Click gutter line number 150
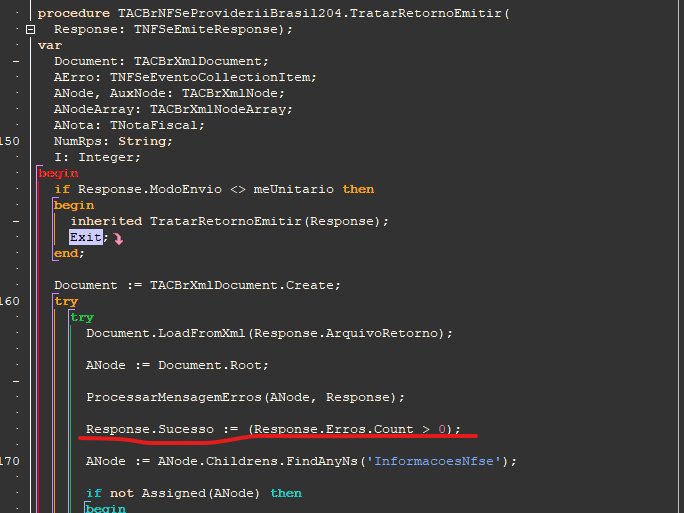684x513 pixels. tap(10, 141)
